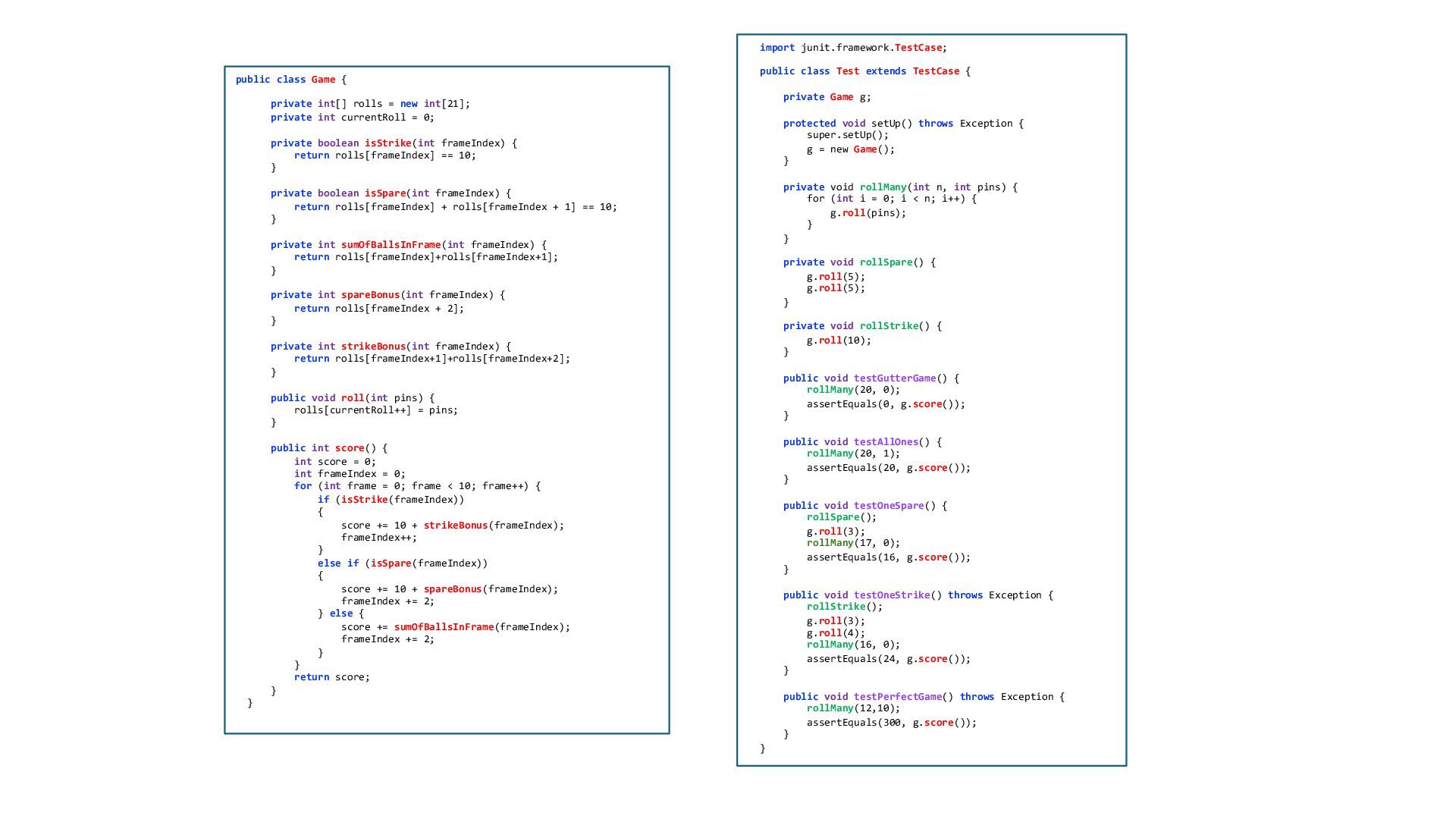Click the strikeBonus method declaration name

tap(373, 347)
